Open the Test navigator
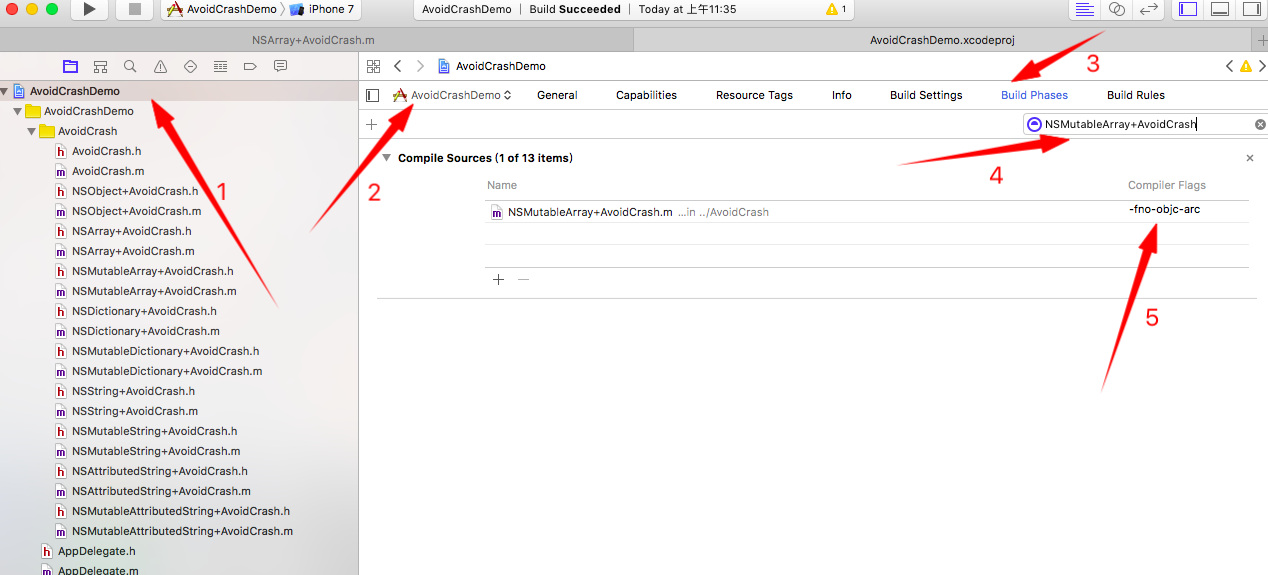Screen dimensions: 1268x575 [x=190, y=66]
